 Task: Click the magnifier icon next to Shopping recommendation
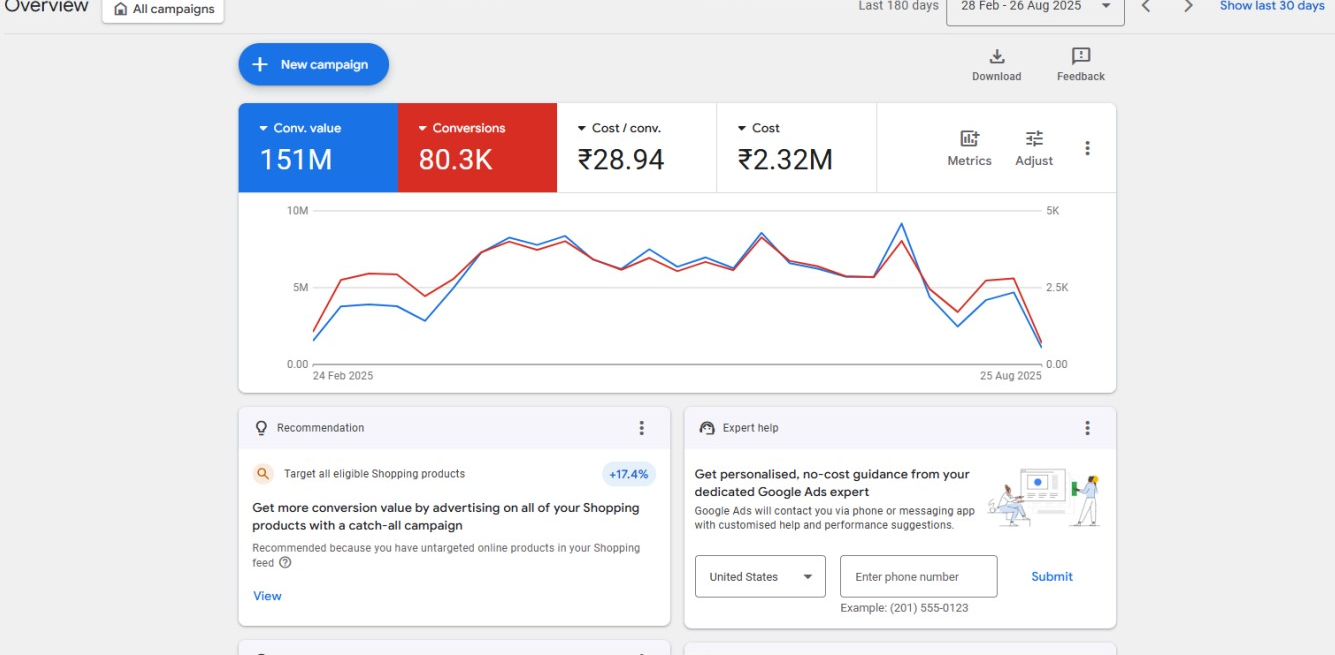264,473
